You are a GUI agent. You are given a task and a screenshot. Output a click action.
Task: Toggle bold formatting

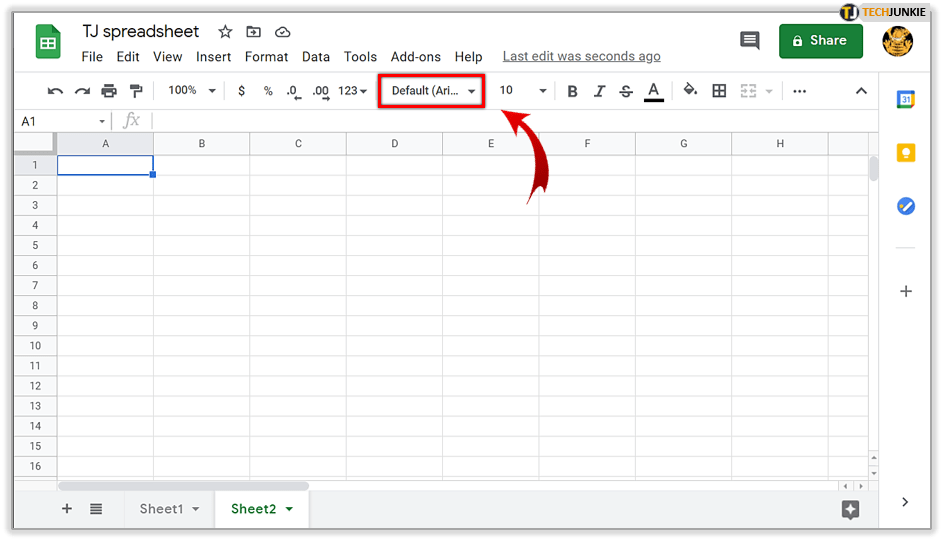click(572, 91)
